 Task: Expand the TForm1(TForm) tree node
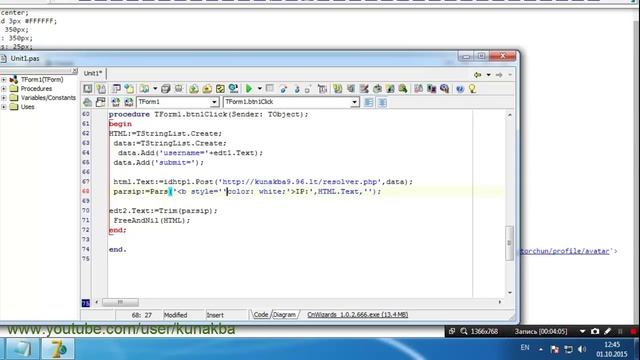[4, 80]
